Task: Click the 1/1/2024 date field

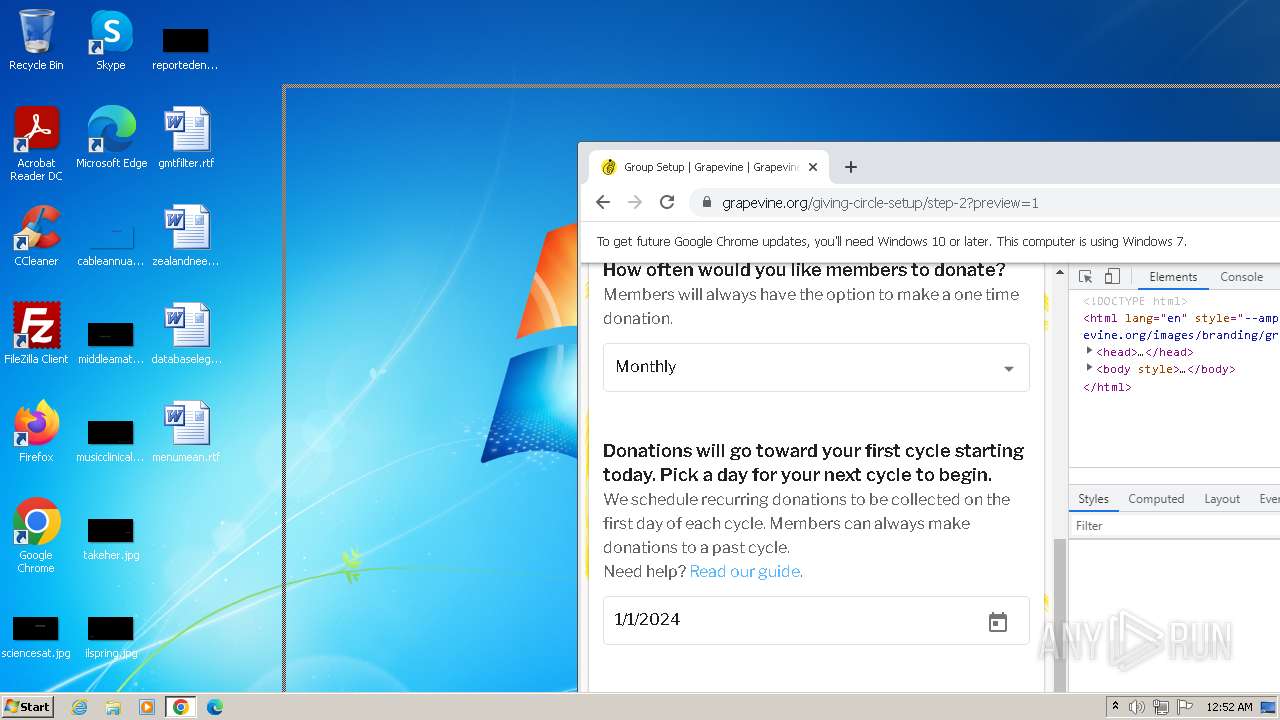Action: [x=816, y=620]
